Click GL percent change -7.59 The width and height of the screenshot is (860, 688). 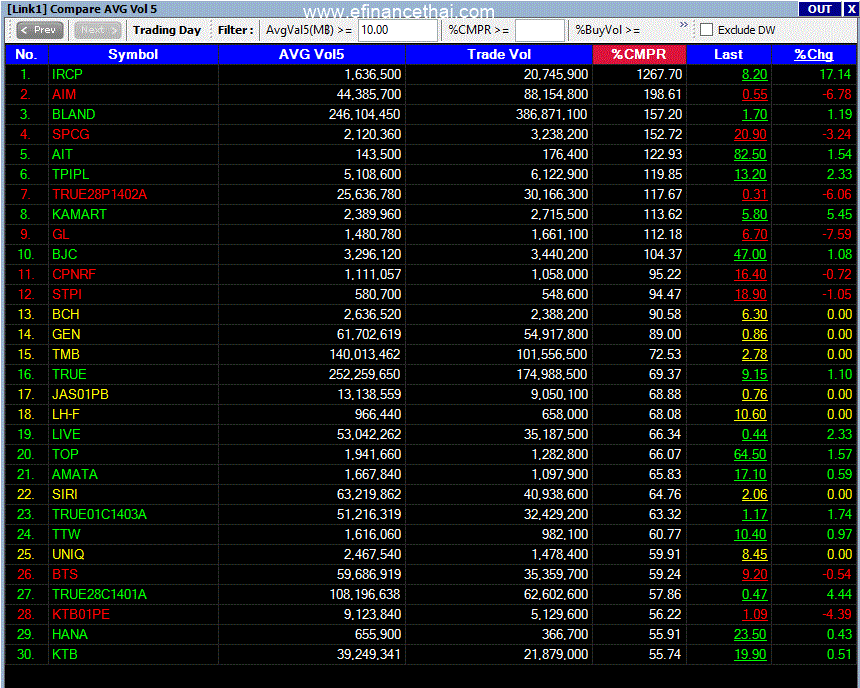(837, 234)
